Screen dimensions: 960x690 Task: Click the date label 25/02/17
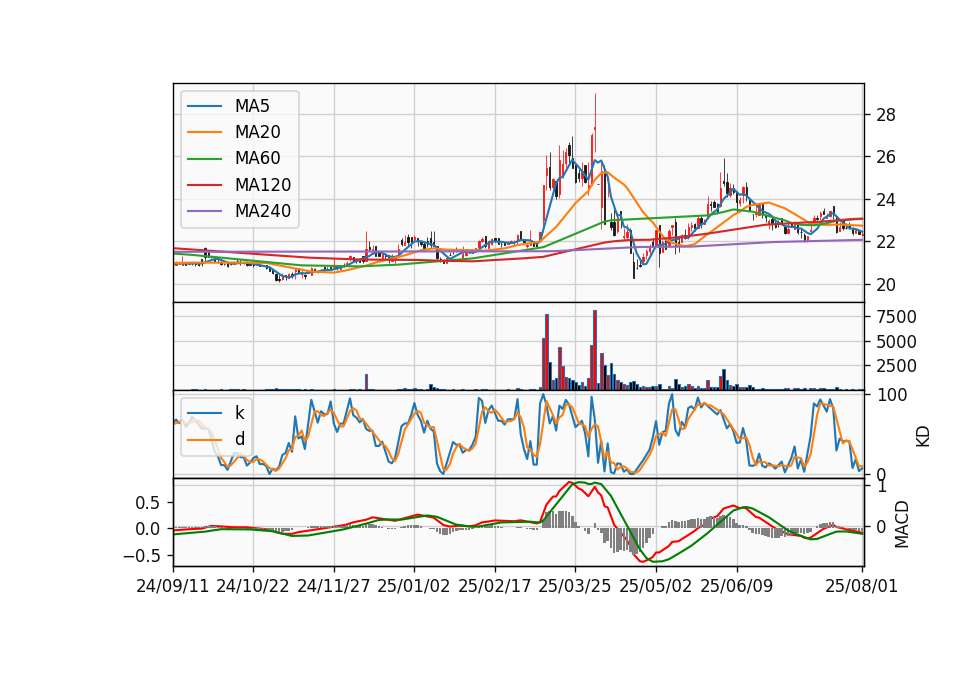coord(495,586)
